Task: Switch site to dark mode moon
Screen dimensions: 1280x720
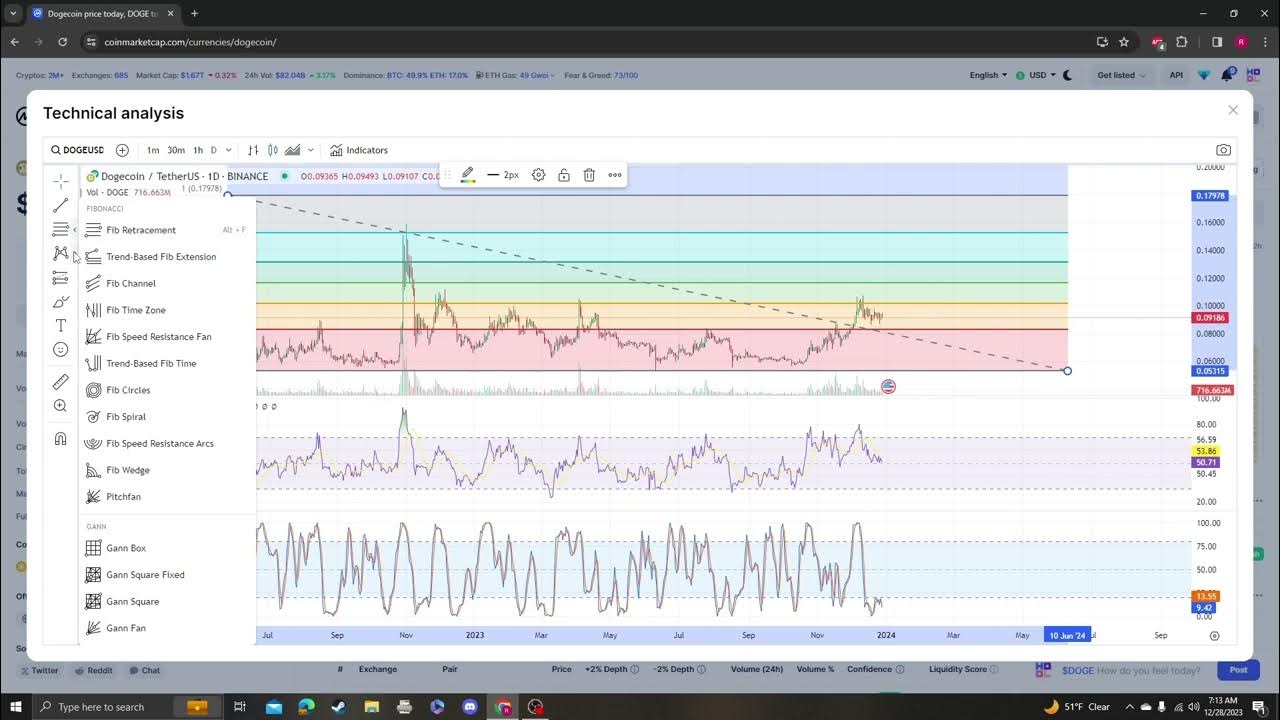Action: [x=1067, y=75]
